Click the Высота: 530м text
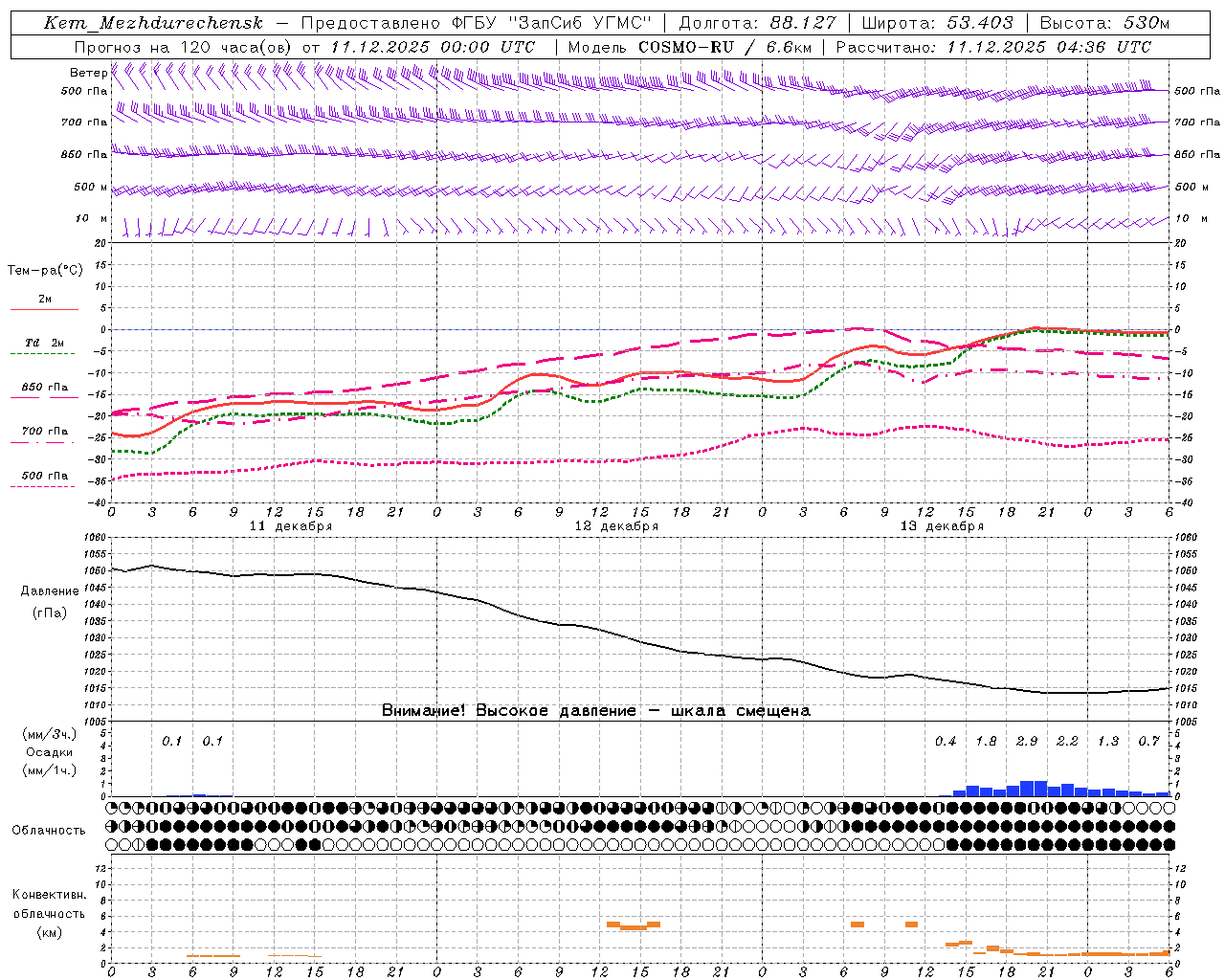 point(1104,23)
